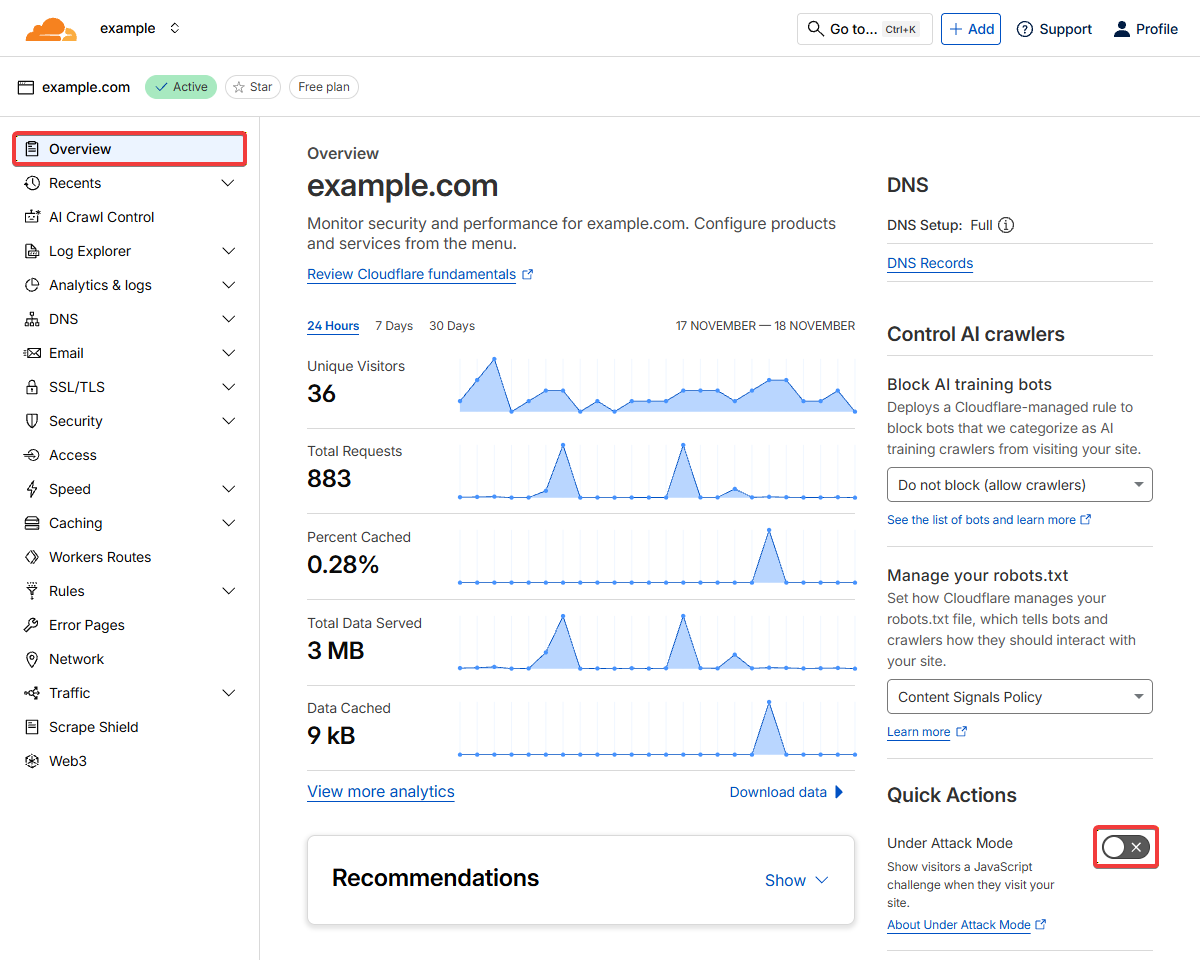
Task: Open the Web3 section icon
Action: [x=31, y=761]
